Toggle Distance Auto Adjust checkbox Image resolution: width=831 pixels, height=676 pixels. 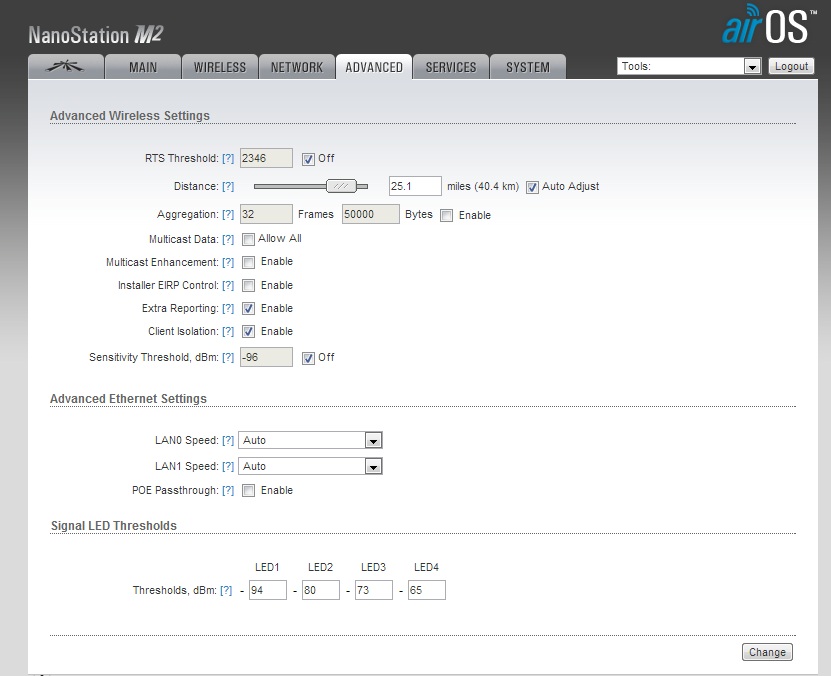[x=532, y=187]
